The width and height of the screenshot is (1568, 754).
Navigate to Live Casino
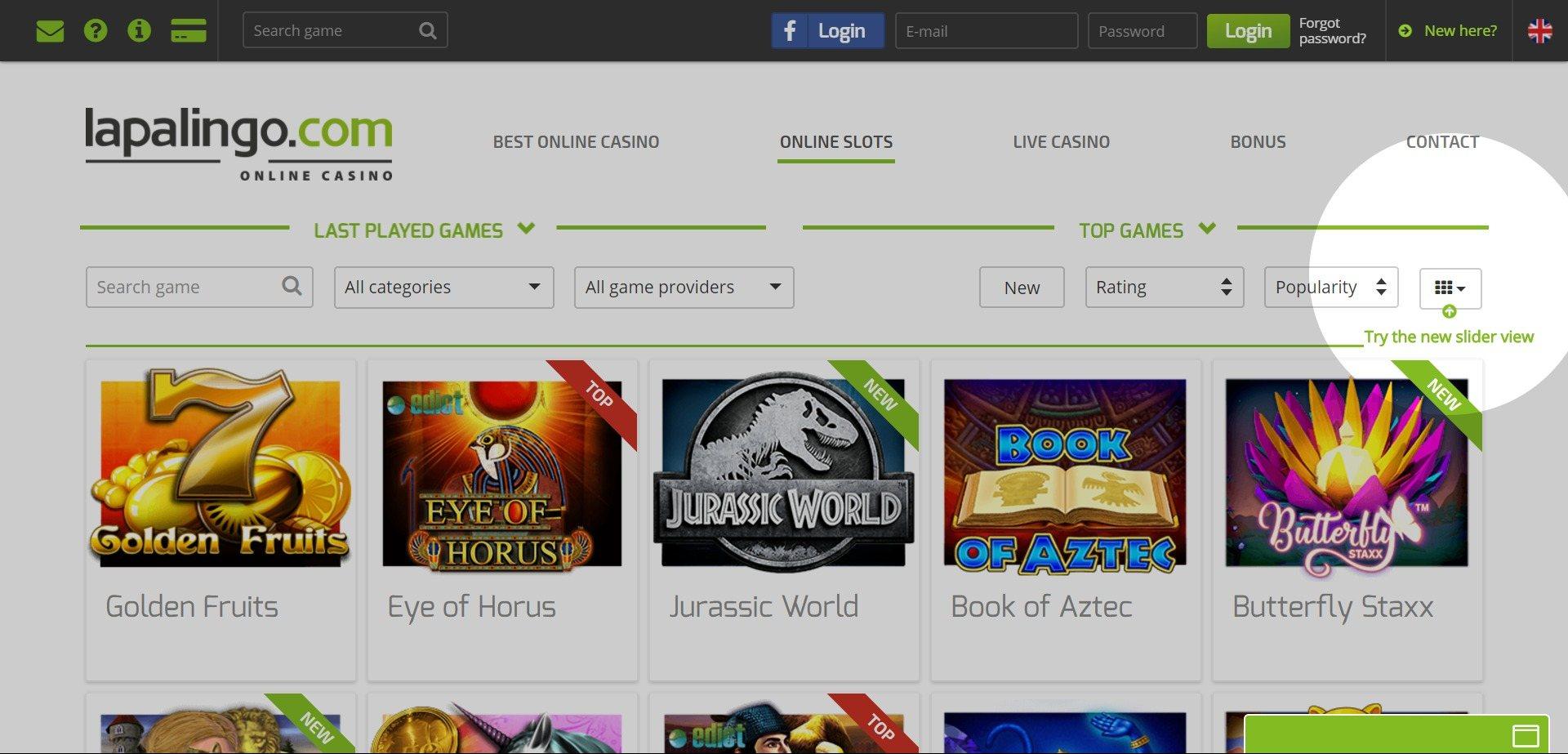tap(1061, 142)
